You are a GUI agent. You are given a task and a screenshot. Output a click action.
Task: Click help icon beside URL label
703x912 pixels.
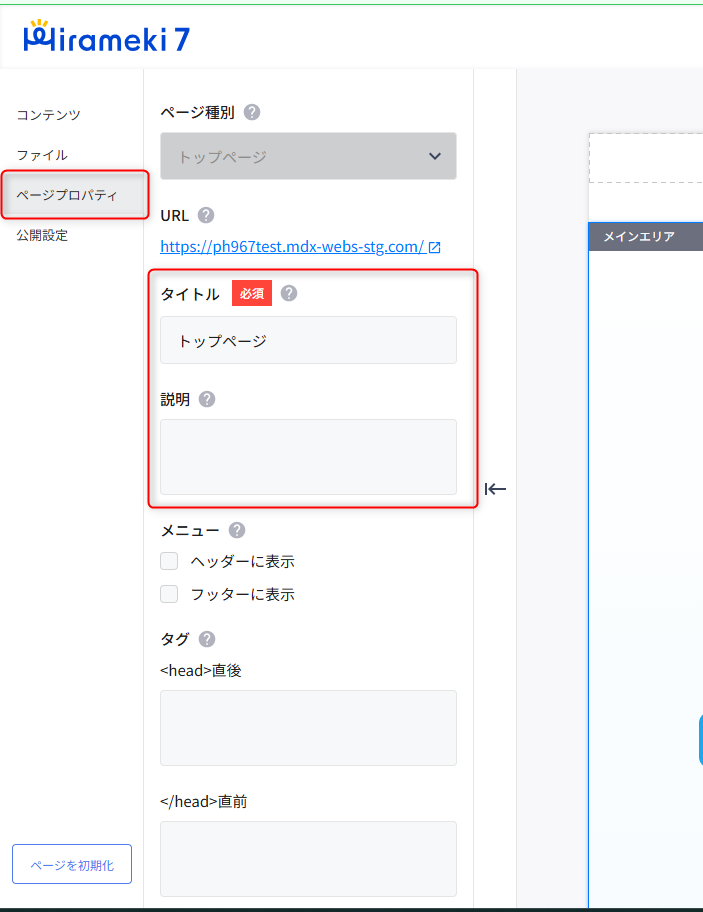click(206, 215)
